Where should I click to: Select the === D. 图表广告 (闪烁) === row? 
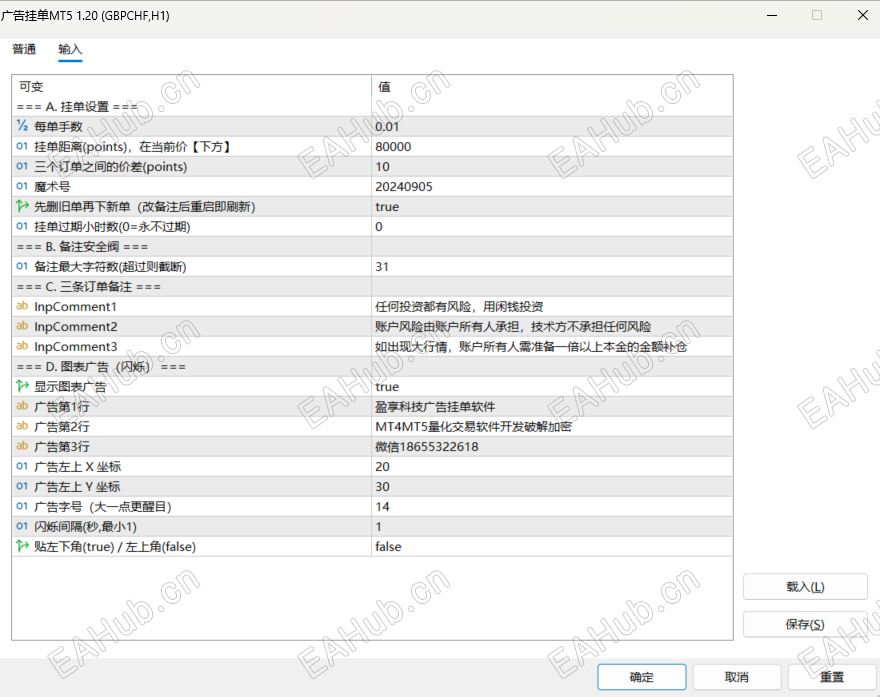point(372,366)
